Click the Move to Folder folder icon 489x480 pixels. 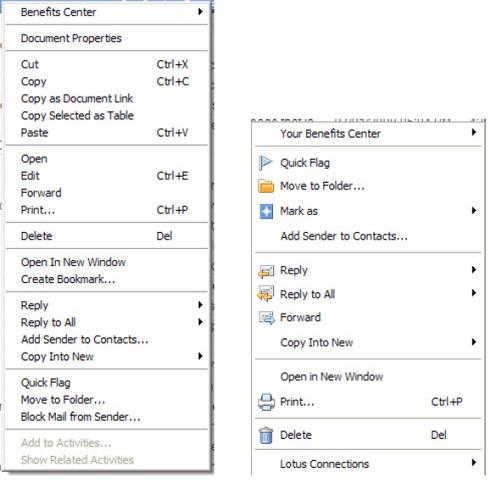point(266,186)
